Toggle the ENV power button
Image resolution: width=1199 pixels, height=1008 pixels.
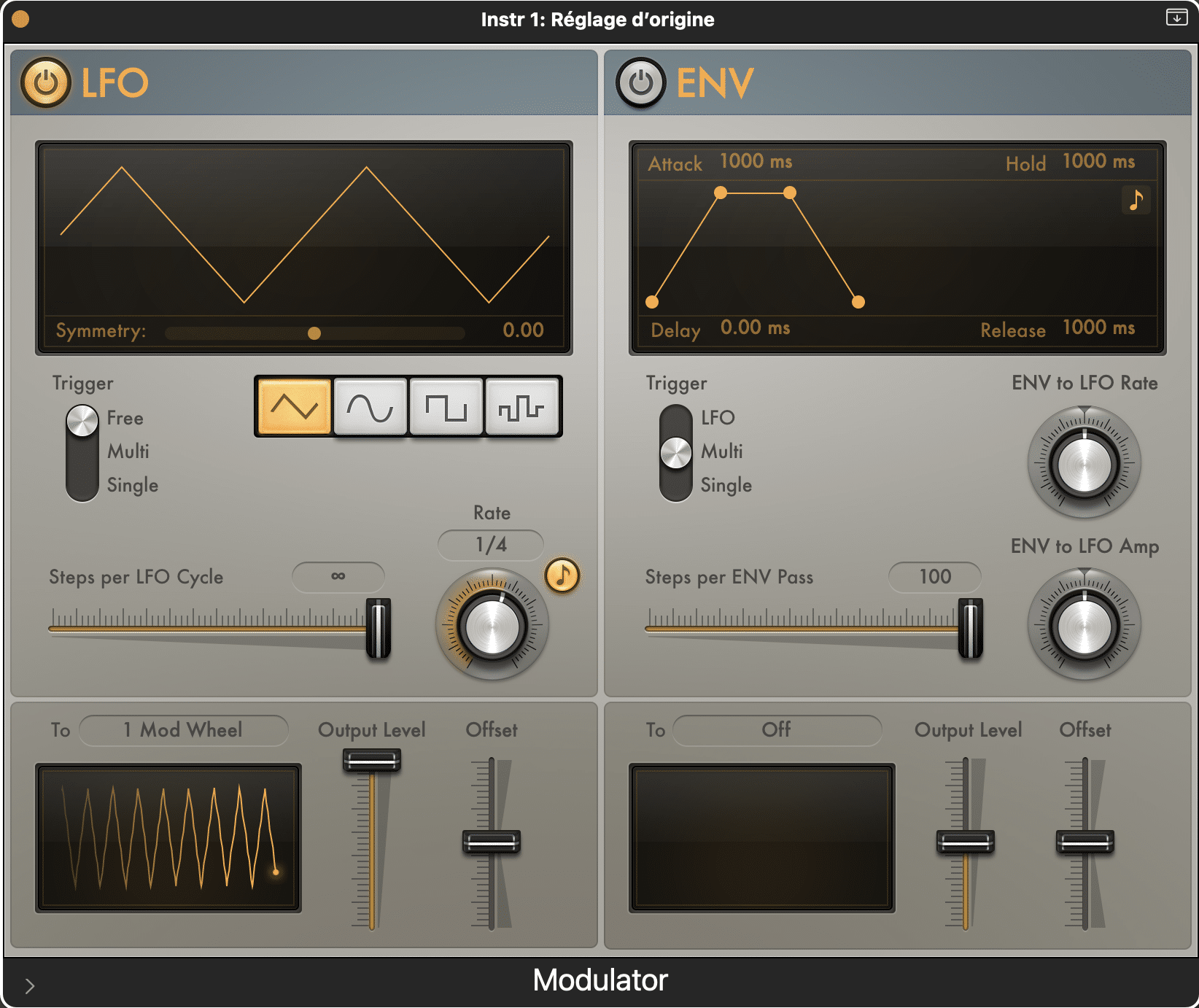[x=641, y=82]
